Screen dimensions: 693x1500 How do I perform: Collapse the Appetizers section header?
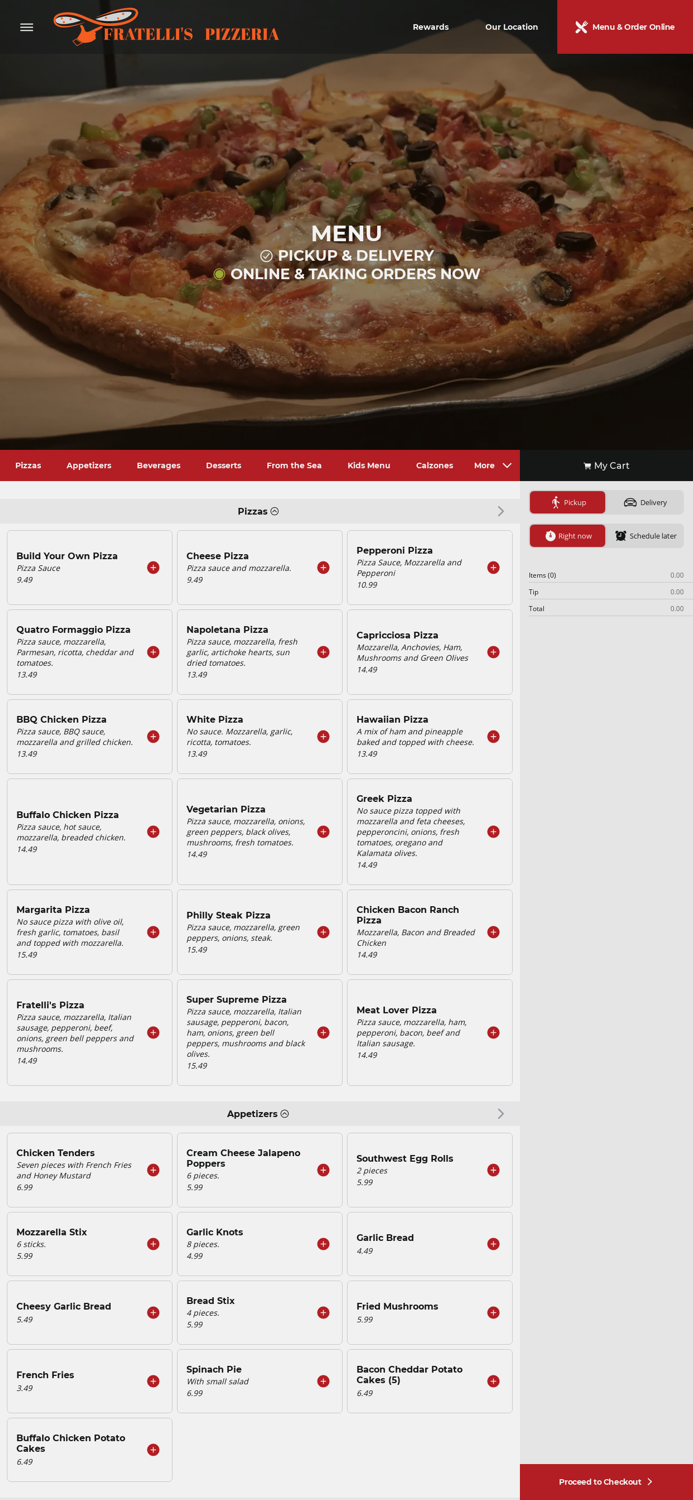(x=258, y=1114)
